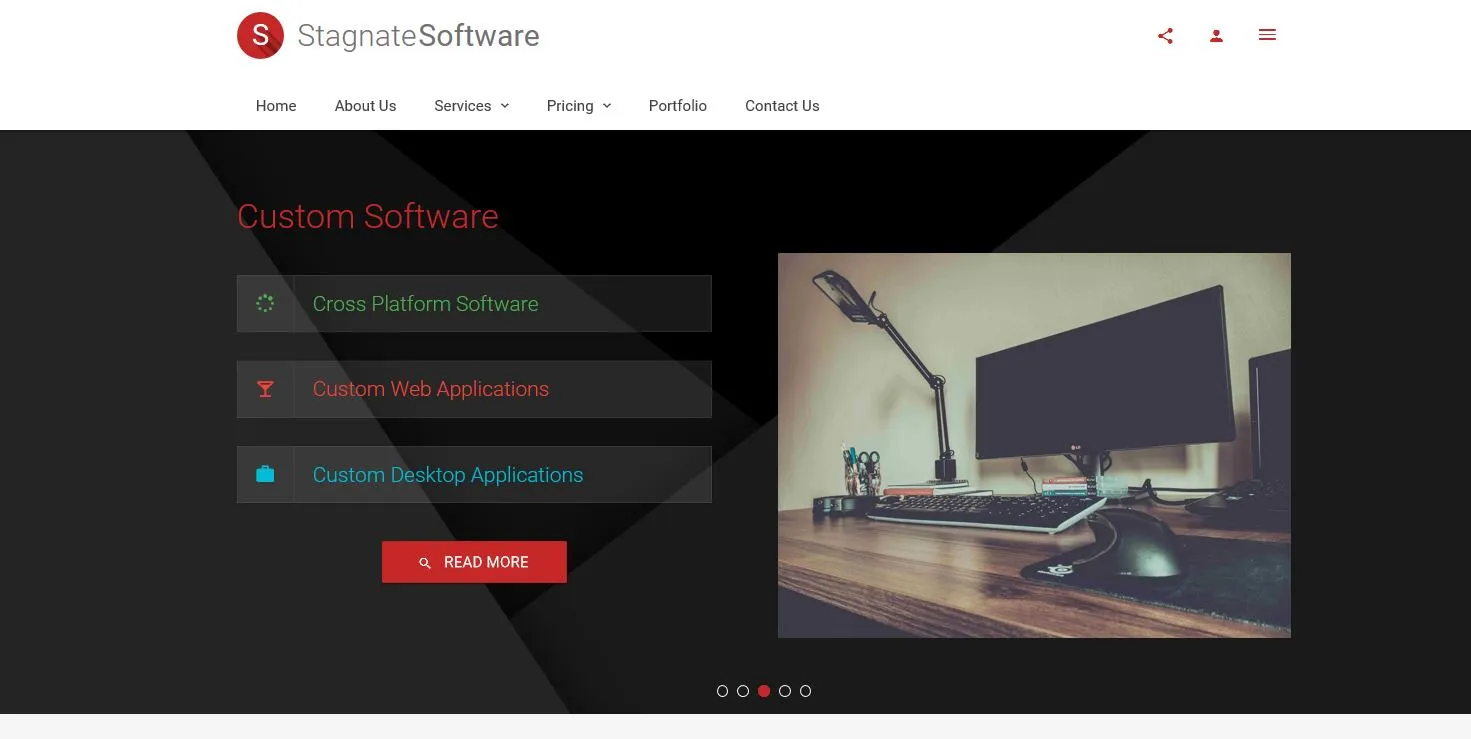Open the hamburger menu icon

tap(1267, 35)
